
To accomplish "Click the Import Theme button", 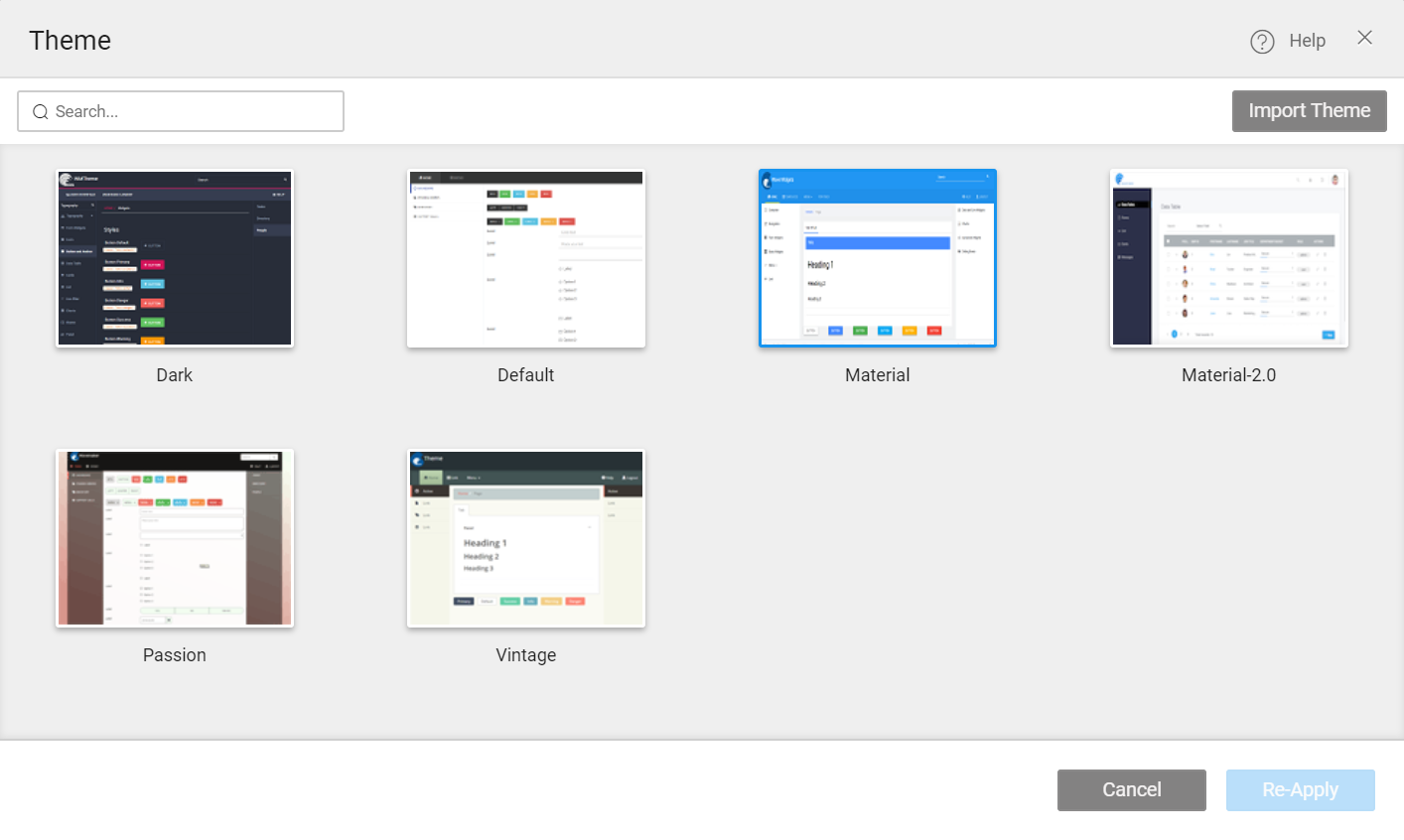I will (1309, 110).
